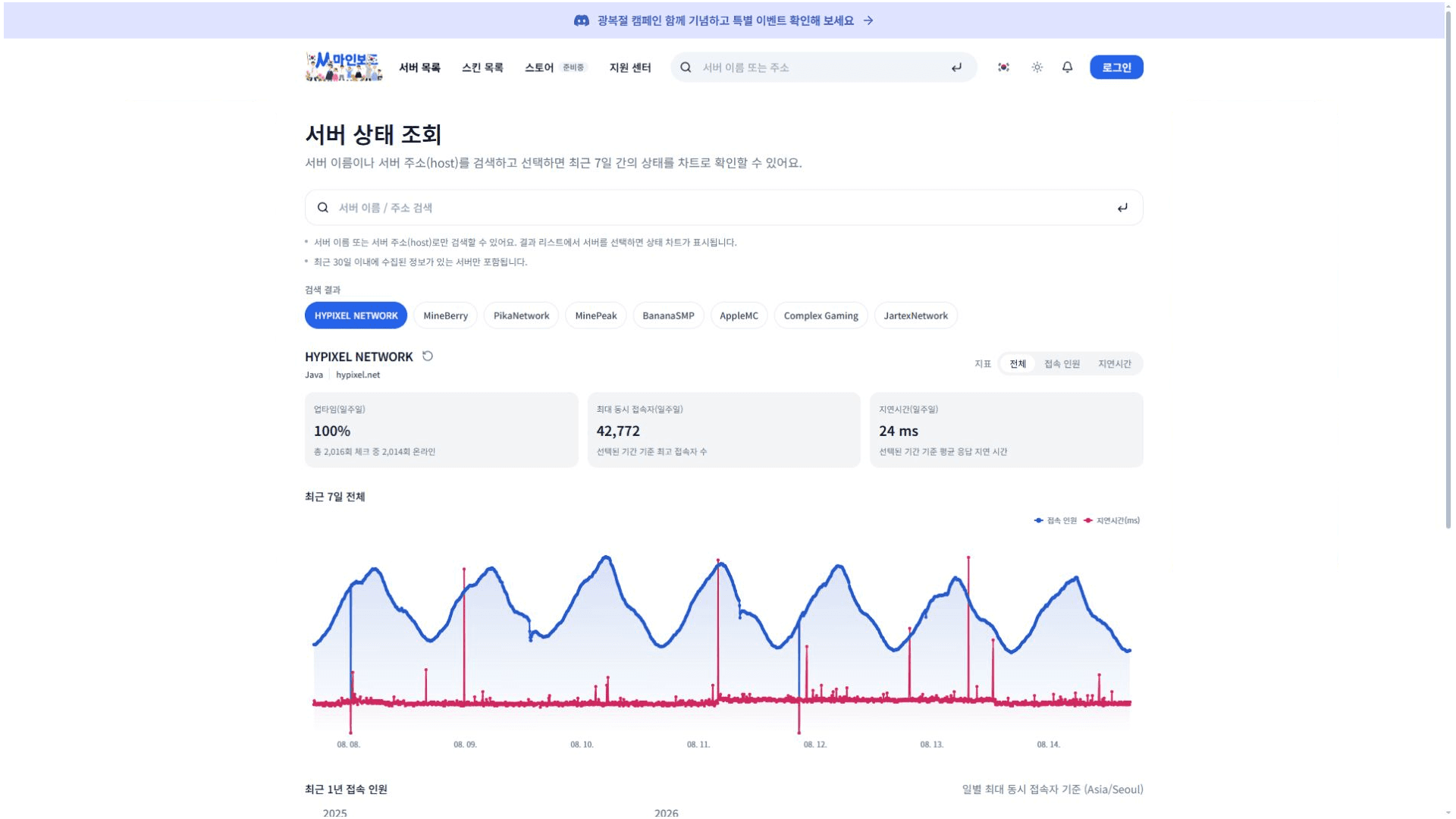Select the JartexNetwork server chip
This screenshot has width=1456, height=819.
pos(915,315)
